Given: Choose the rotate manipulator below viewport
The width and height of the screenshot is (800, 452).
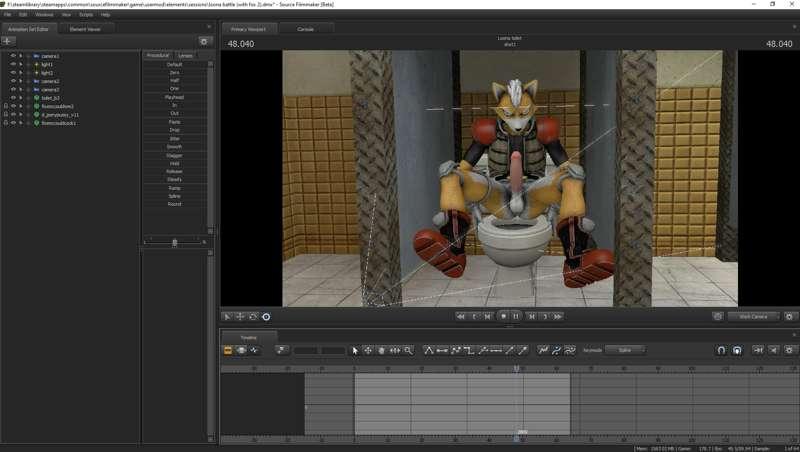Looking at the screenshot, I should click(253, 317).
